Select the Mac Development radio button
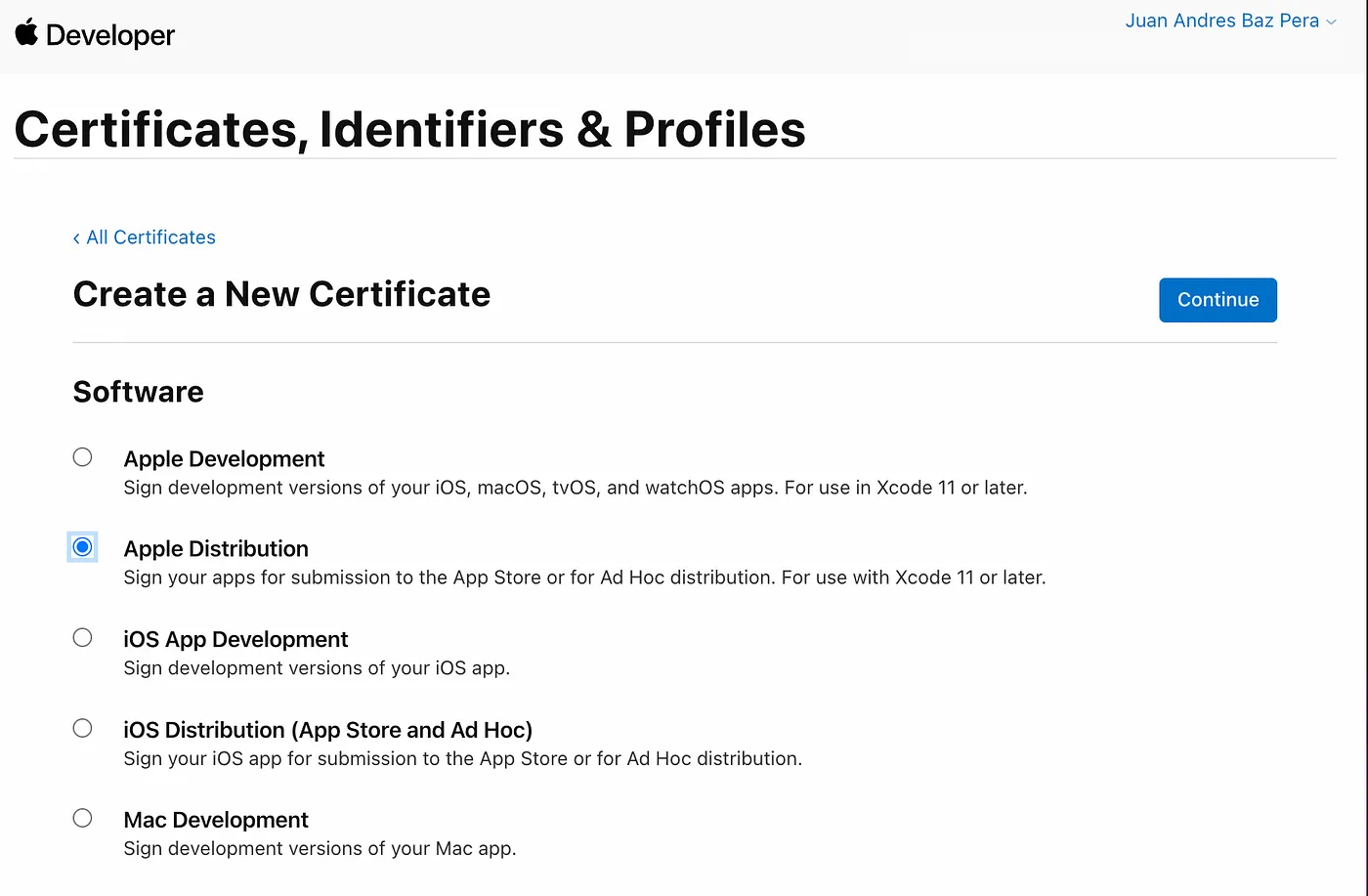Image resolution: width=1368 pixels, height=896 pixels. pos(83,818)
